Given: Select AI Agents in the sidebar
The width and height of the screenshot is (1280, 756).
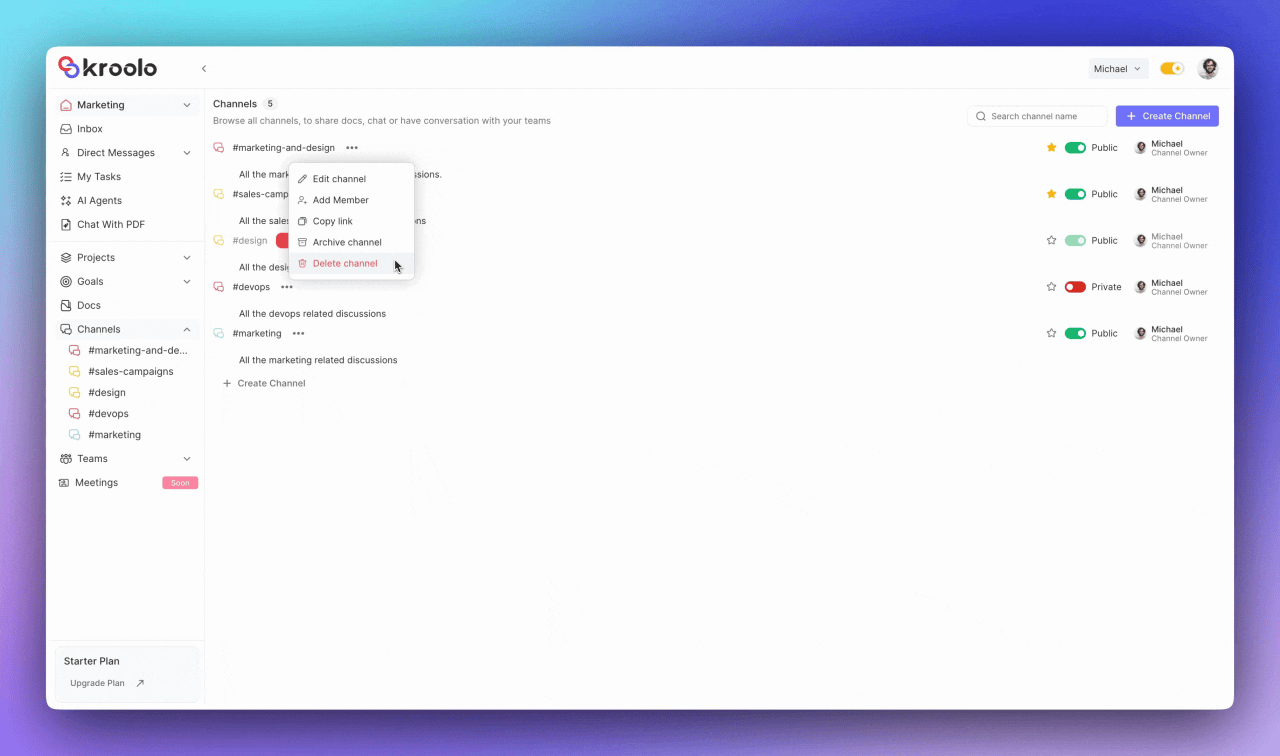Looking at the screenshot, I should point(99,200).
